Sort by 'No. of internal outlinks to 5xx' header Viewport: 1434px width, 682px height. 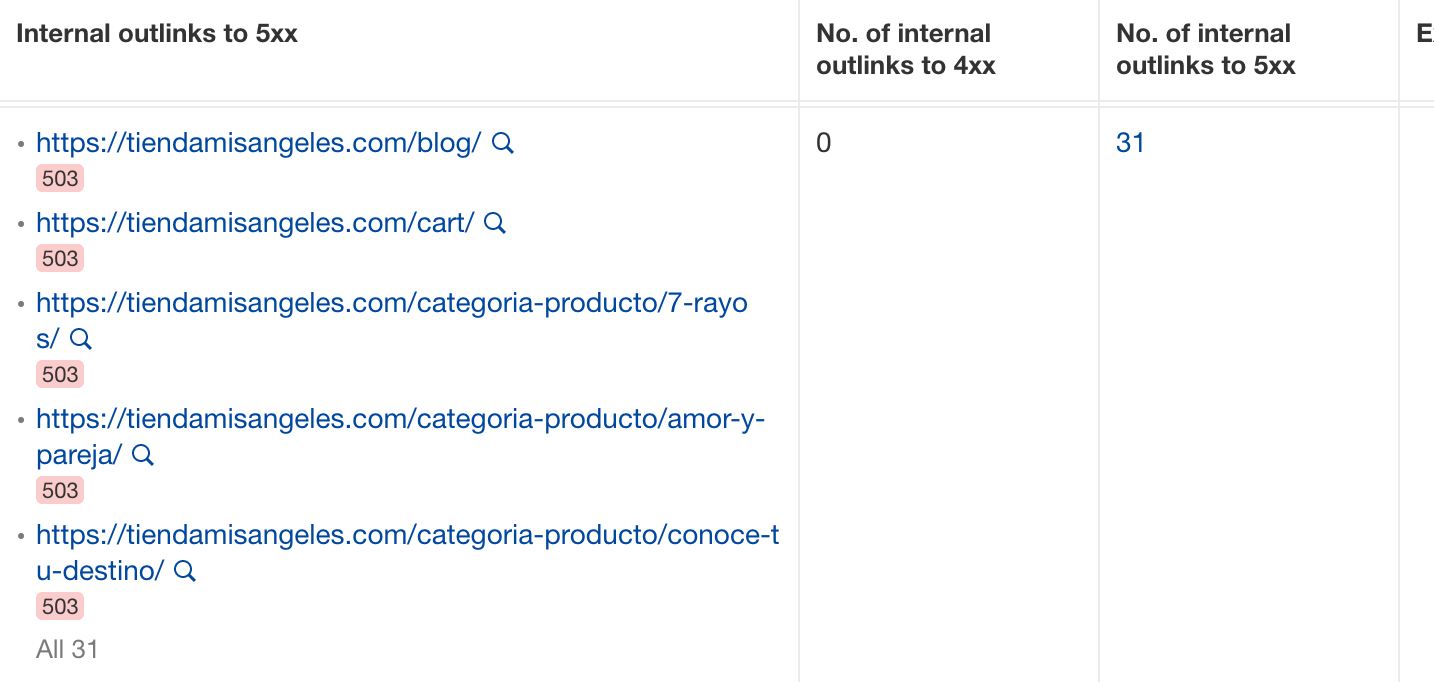click(1206, 49)
